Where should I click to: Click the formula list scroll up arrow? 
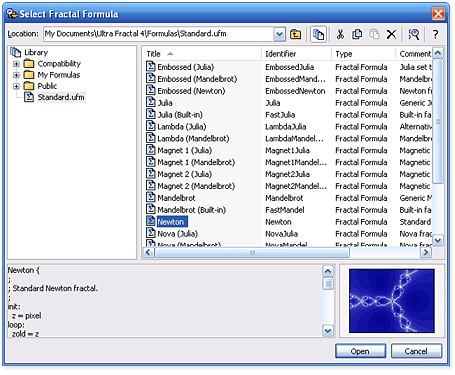pos(438,53)
